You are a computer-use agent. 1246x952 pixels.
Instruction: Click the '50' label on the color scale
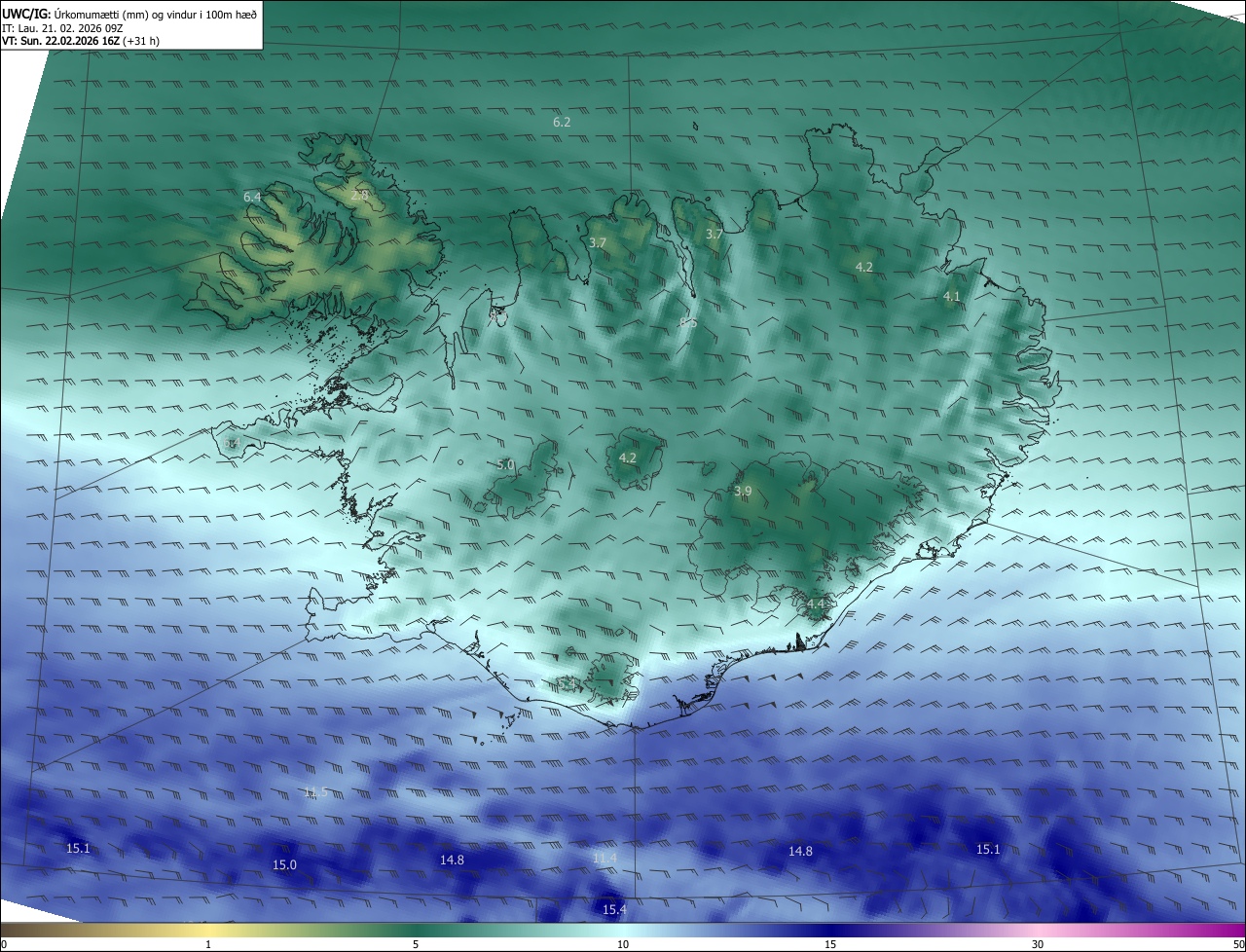click(1238, 944)
